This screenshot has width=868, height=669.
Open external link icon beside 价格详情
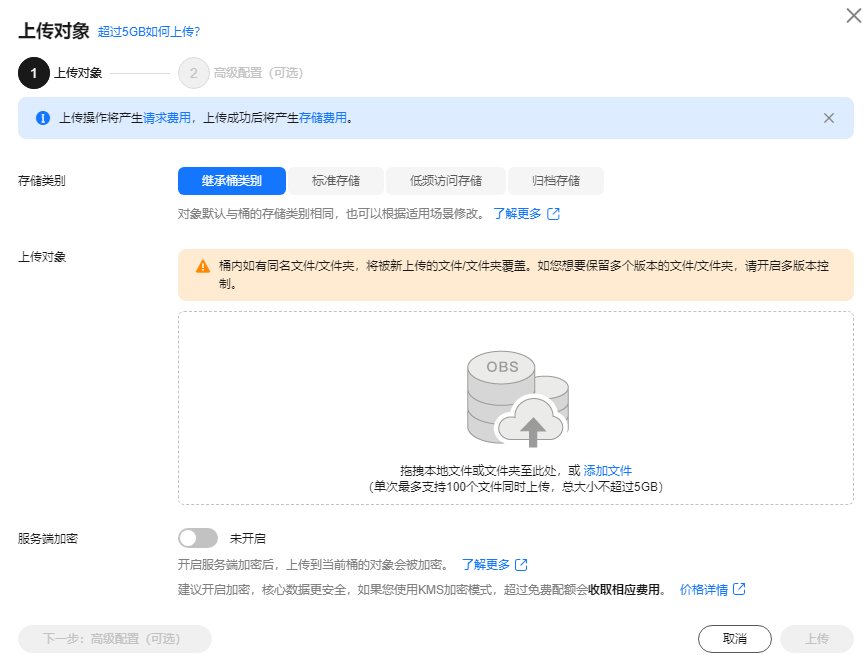[x=738, y=589]
